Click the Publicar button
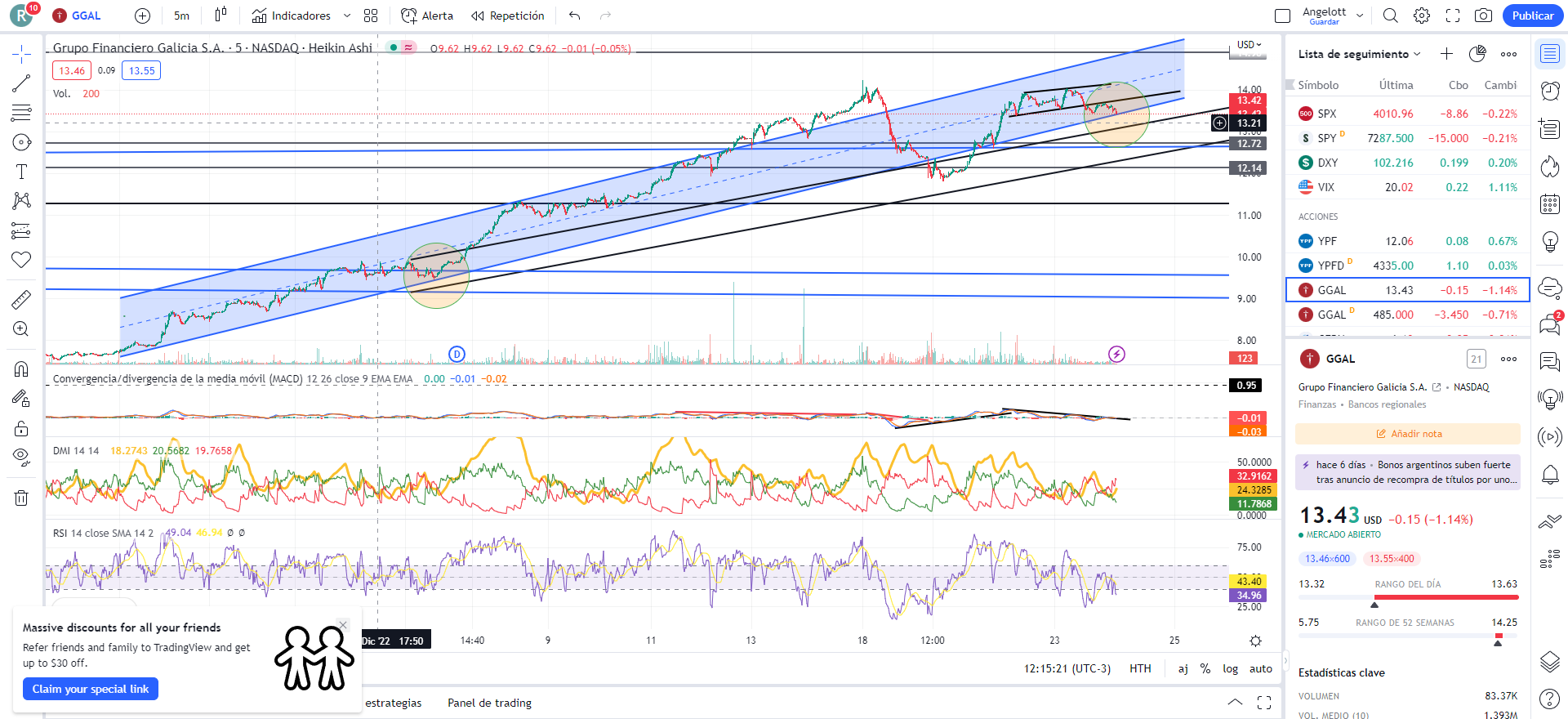Image resolution: width=1568 pixels, height=719 pixels. click(x=1533, y=16)
